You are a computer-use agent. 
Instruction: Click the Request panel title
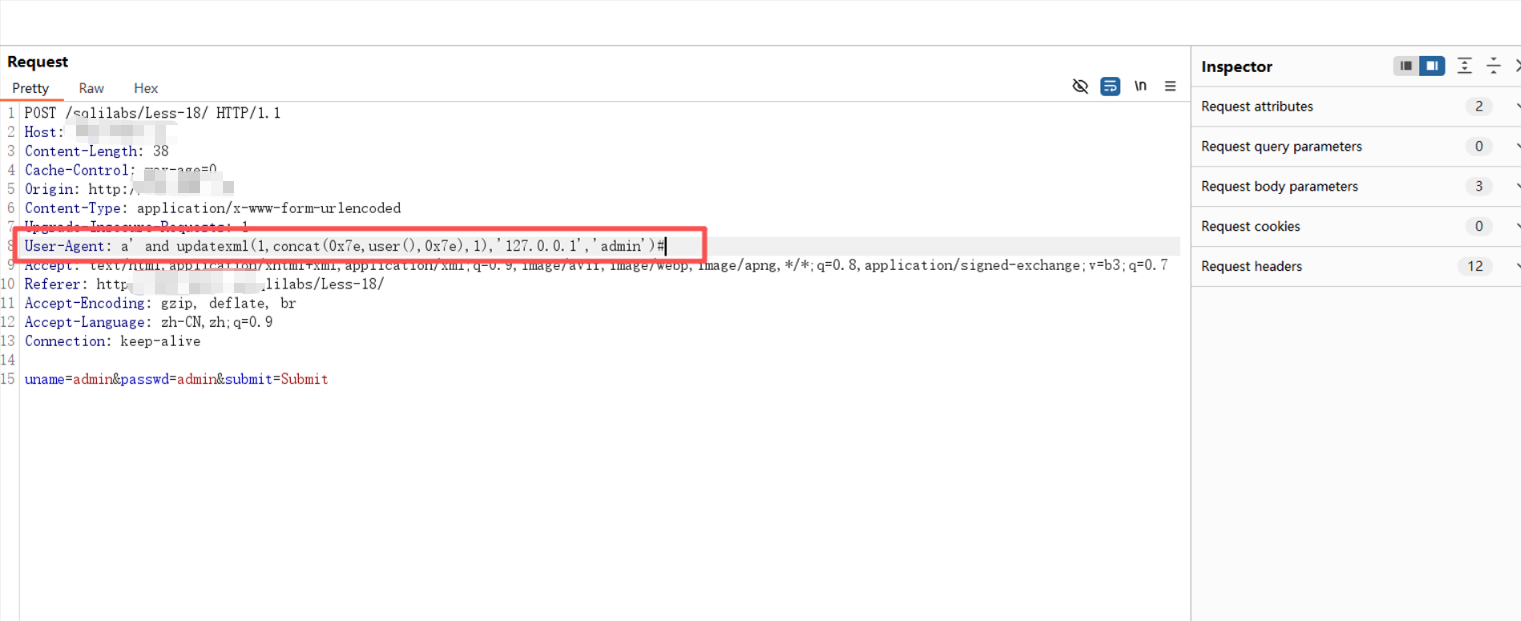pyautogui.click(x=38, y=62)
